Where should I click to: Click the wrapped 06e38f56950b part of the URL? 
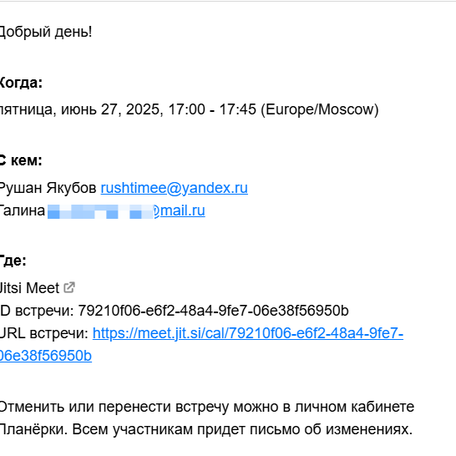46,356
